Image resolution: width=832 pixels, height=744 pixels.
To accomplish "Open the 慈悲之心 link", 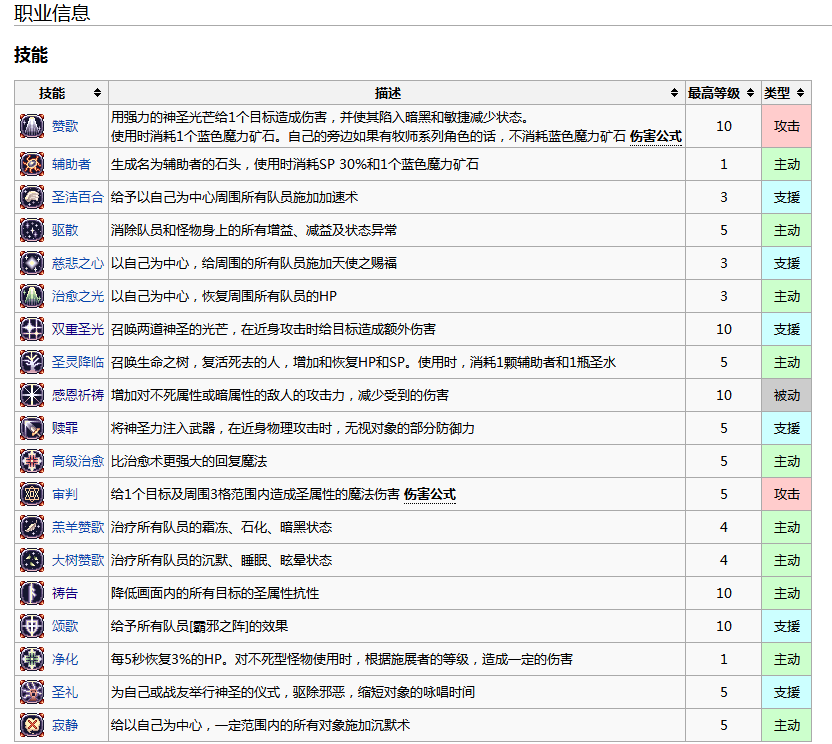I will pos(77,263).
